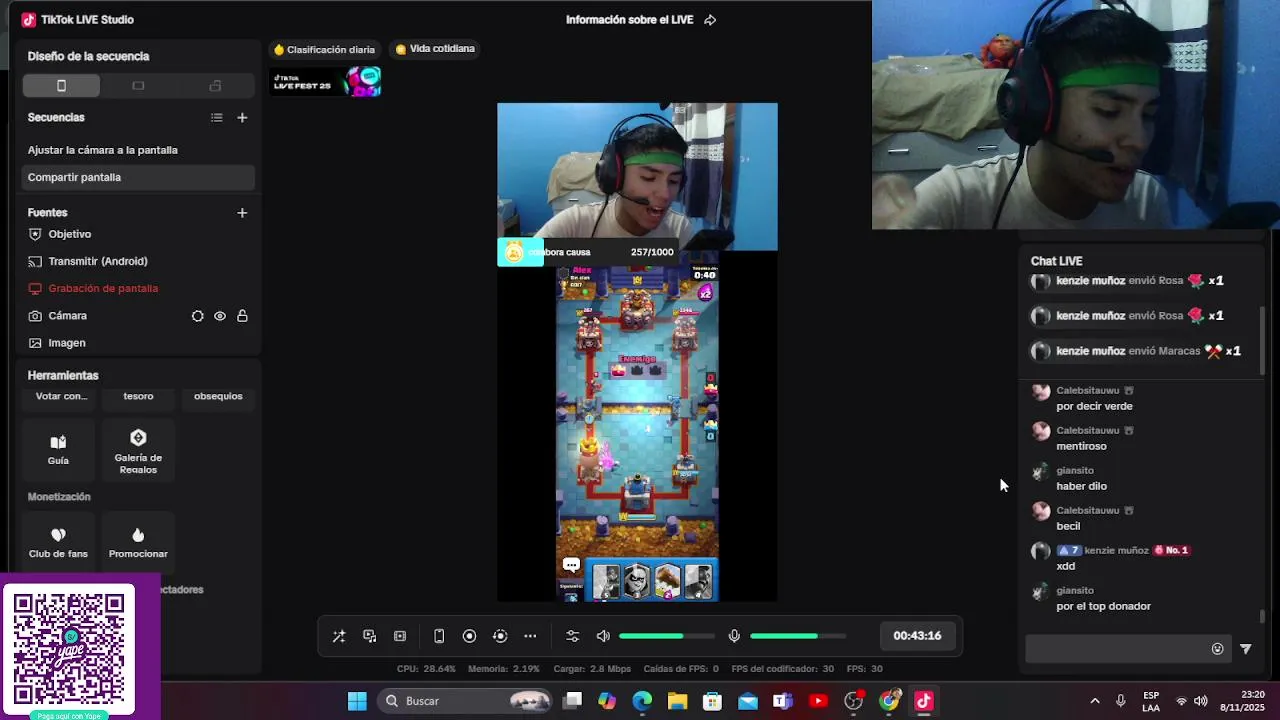Open the 'tesoro' tool
The height and width of the screenshot is (720, 1280).
138,396
